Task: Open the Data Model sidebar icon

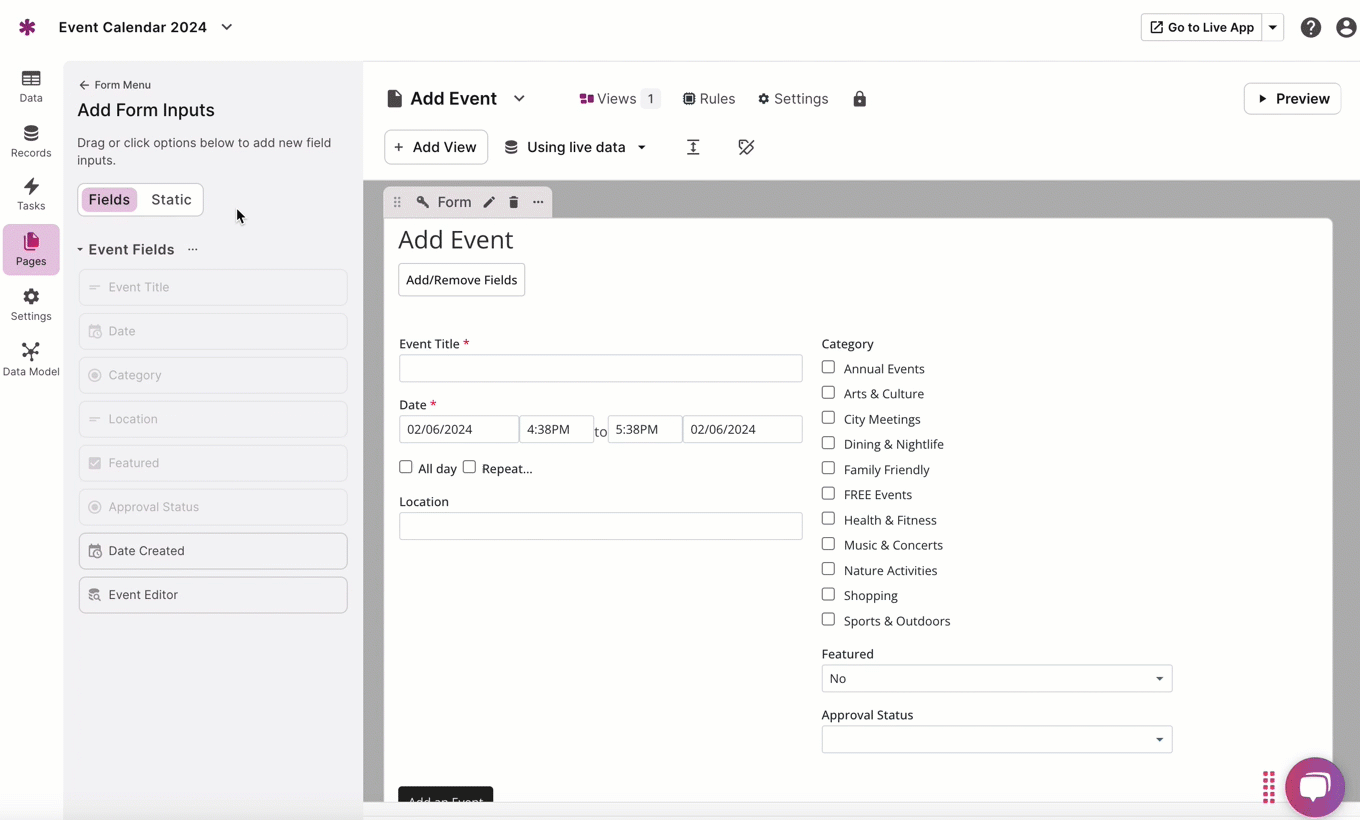Action: pos(31,359)
